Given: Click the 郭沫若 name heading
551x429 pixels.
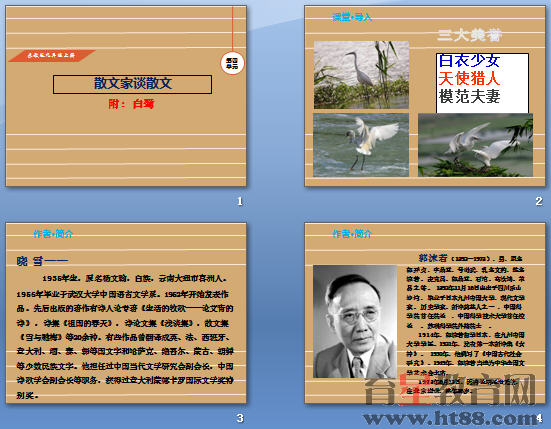Looking at the screenshot, I should (x=433, y=258).
